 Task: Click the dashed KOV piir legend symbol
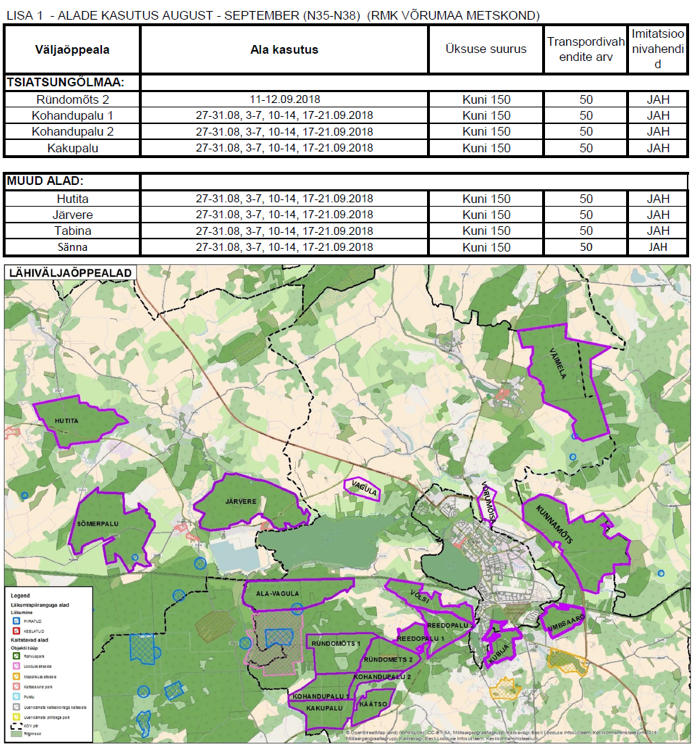(16, 726)
